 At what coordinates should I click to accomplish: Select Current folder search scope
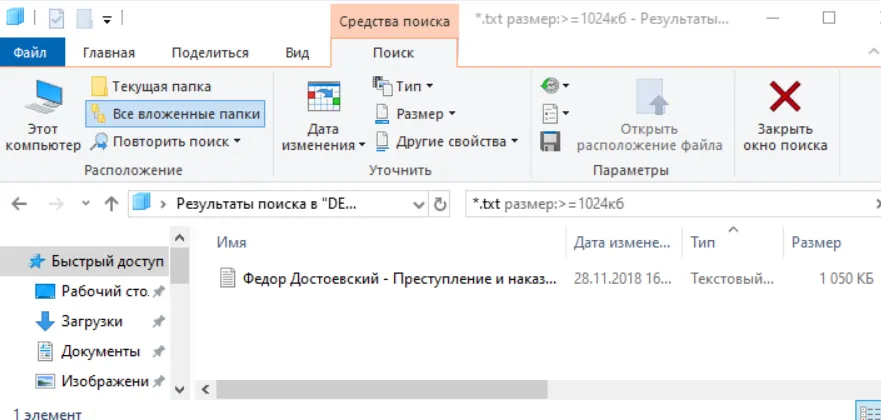click(x=151, y=86)
